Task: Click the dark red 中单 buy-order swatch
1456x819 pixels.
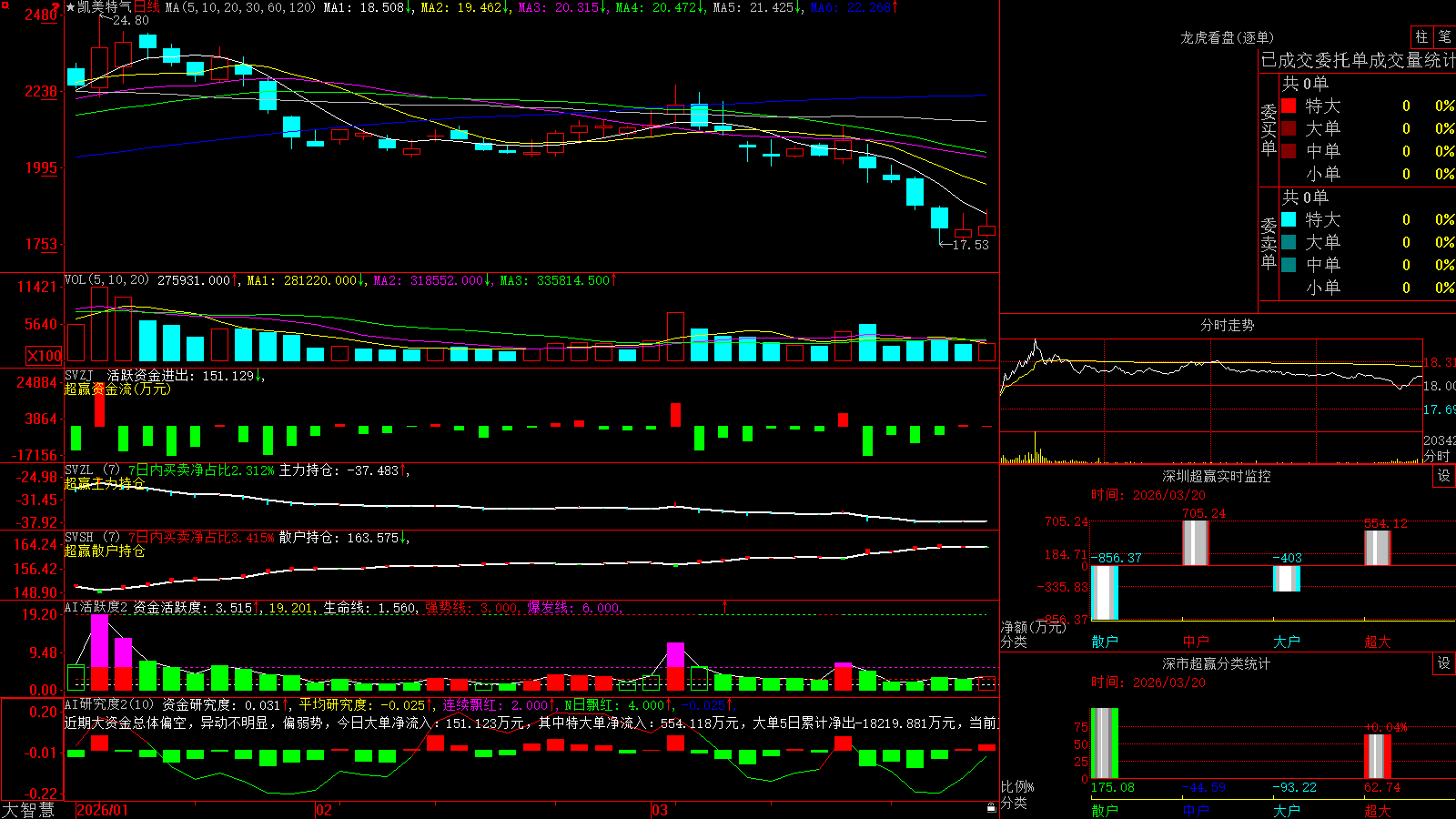Action: (1289, 151)
